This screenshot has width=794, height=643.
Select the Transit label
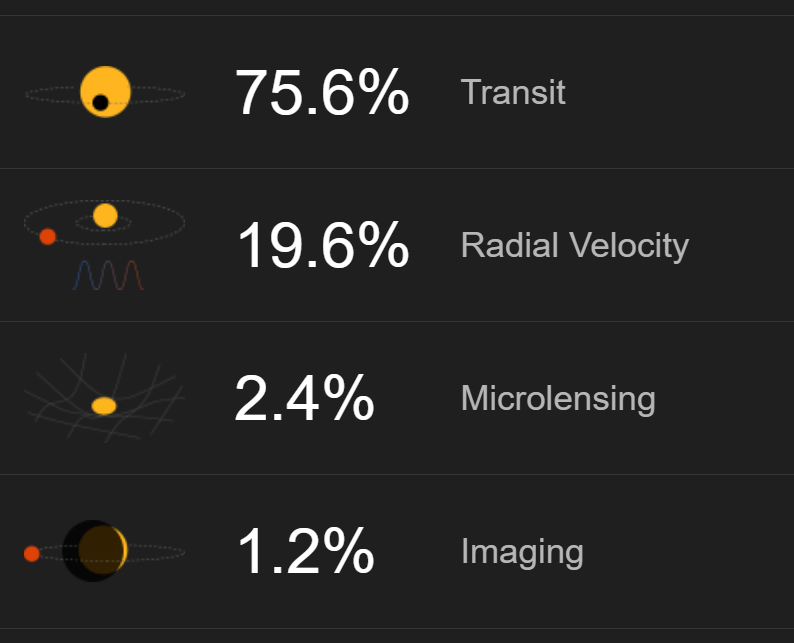click(x=513, y=92)
